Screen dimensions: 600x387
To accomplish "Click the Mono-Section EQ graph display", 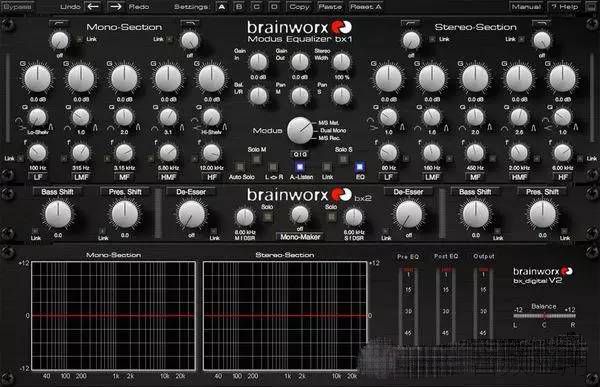I will tap(113, 316).
